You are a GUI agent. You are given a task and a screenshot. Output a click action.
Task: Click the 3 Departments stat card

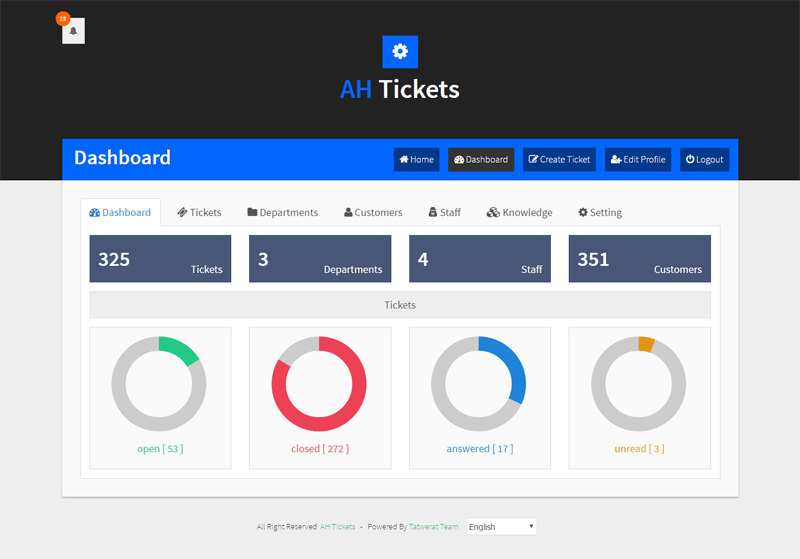pos(320,259)
